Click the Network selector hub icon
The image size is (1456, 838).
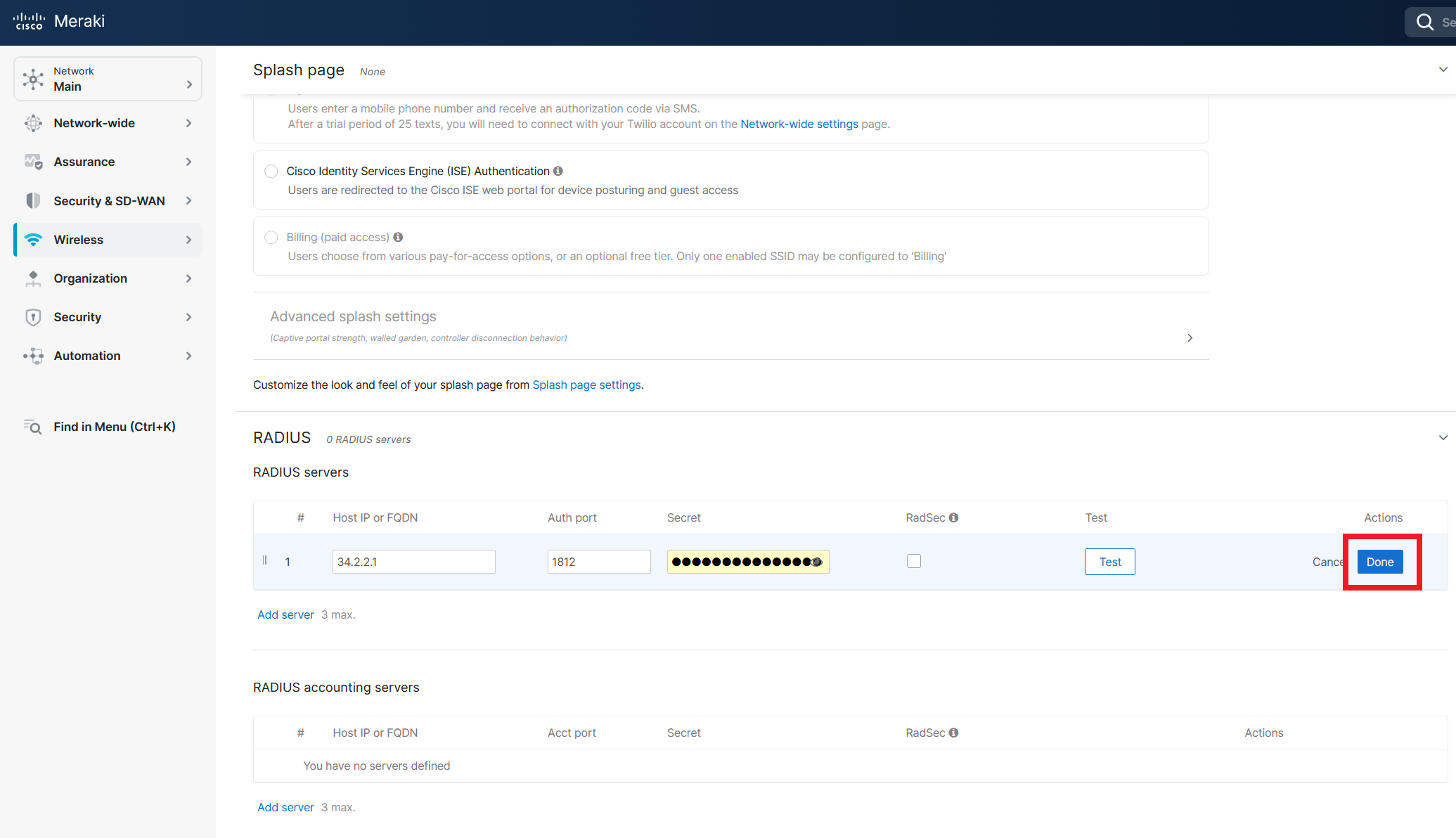(33, 79)
